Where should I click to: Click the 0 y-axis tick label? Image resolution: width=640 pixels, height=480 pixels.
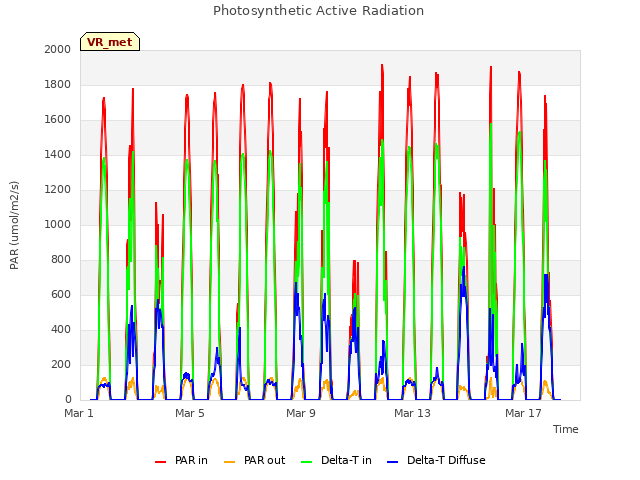[68, 400]
